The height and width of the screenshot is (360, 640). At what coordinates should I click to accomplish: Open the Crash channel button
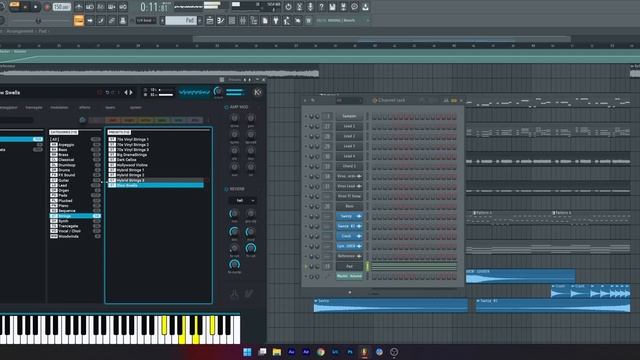[349, 236]
